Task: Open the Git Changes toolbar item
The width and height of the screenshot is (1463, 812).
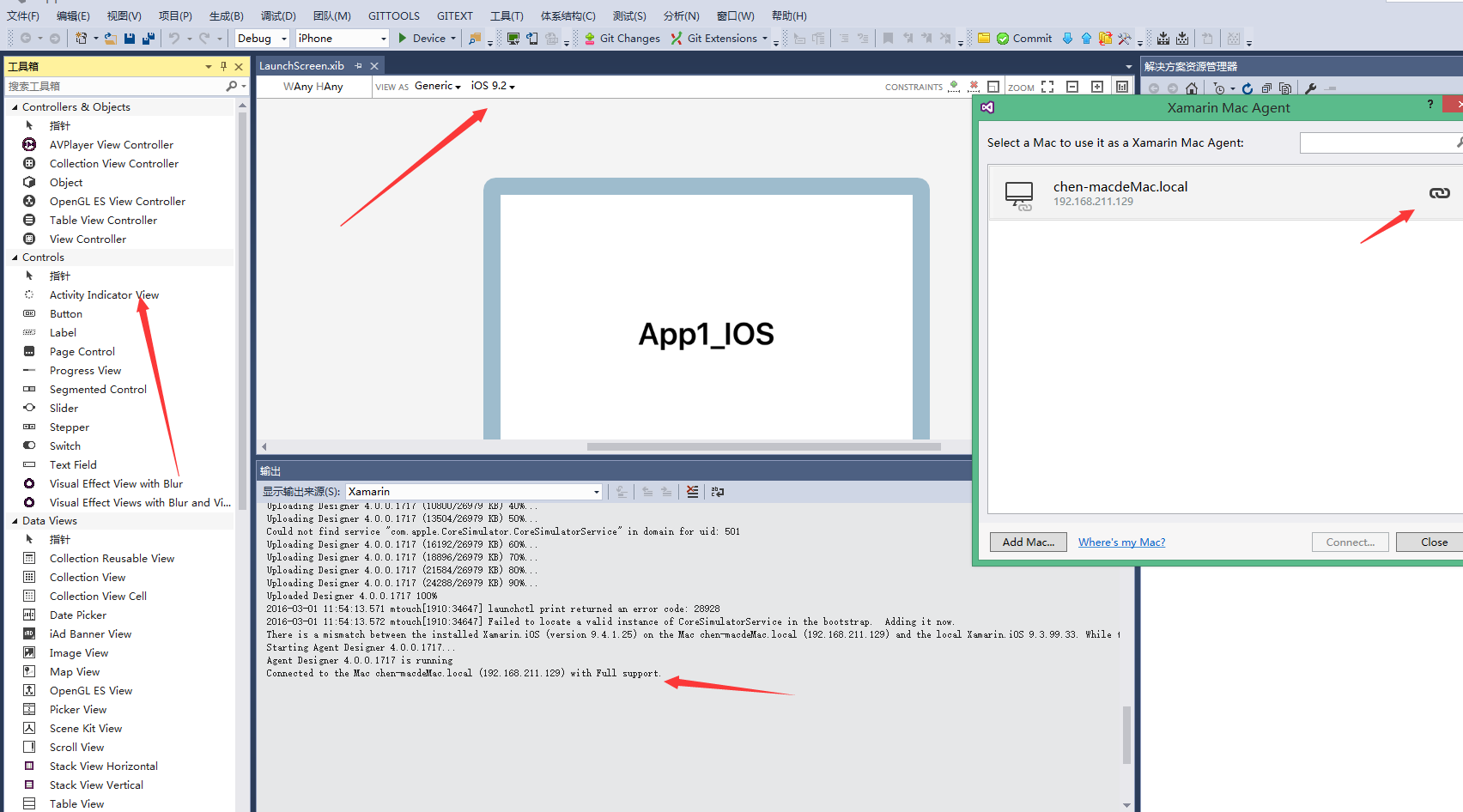Action: coord(622,39)
